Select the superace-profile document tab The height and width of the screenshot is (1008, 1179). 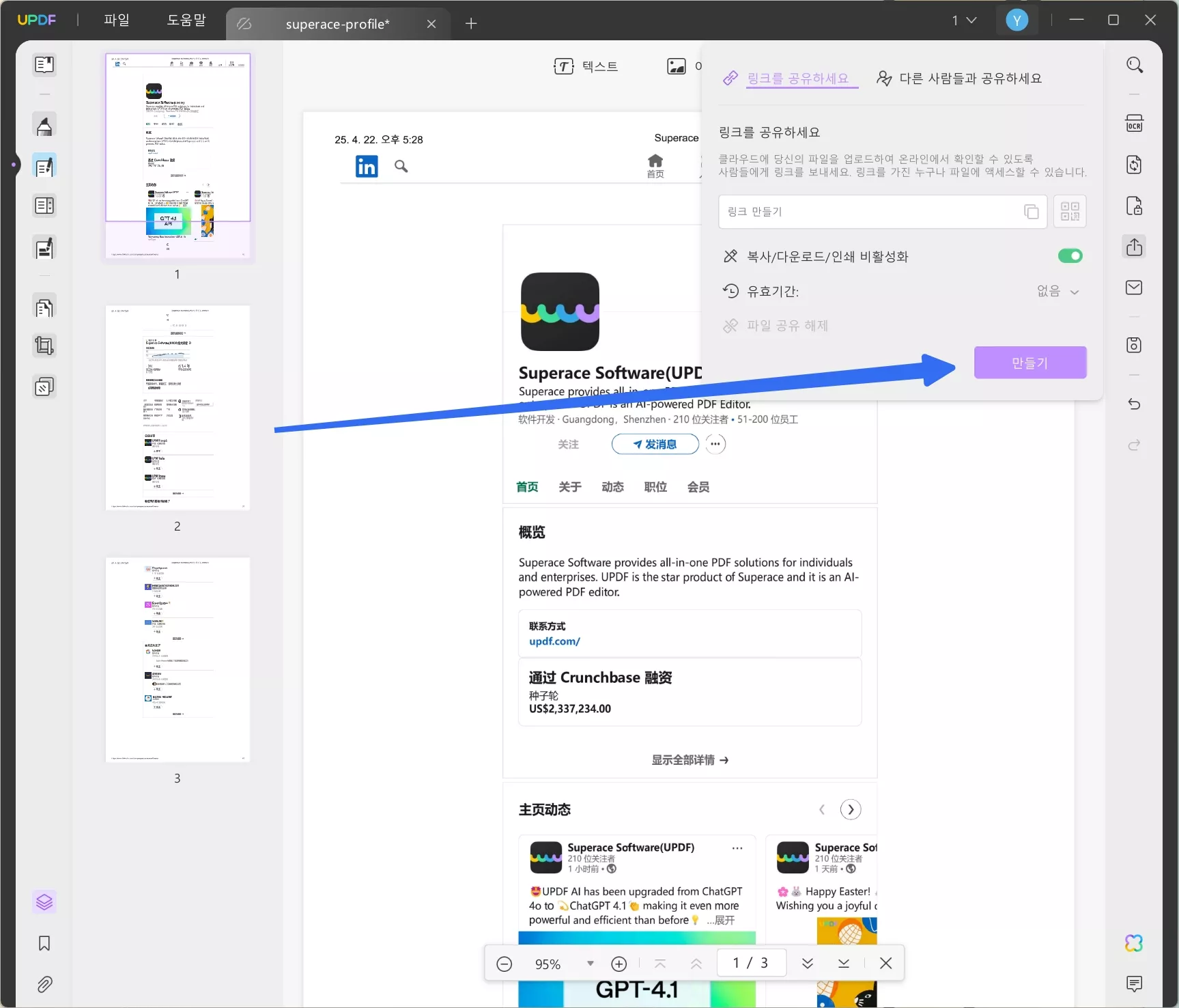[x=337, y=25]
